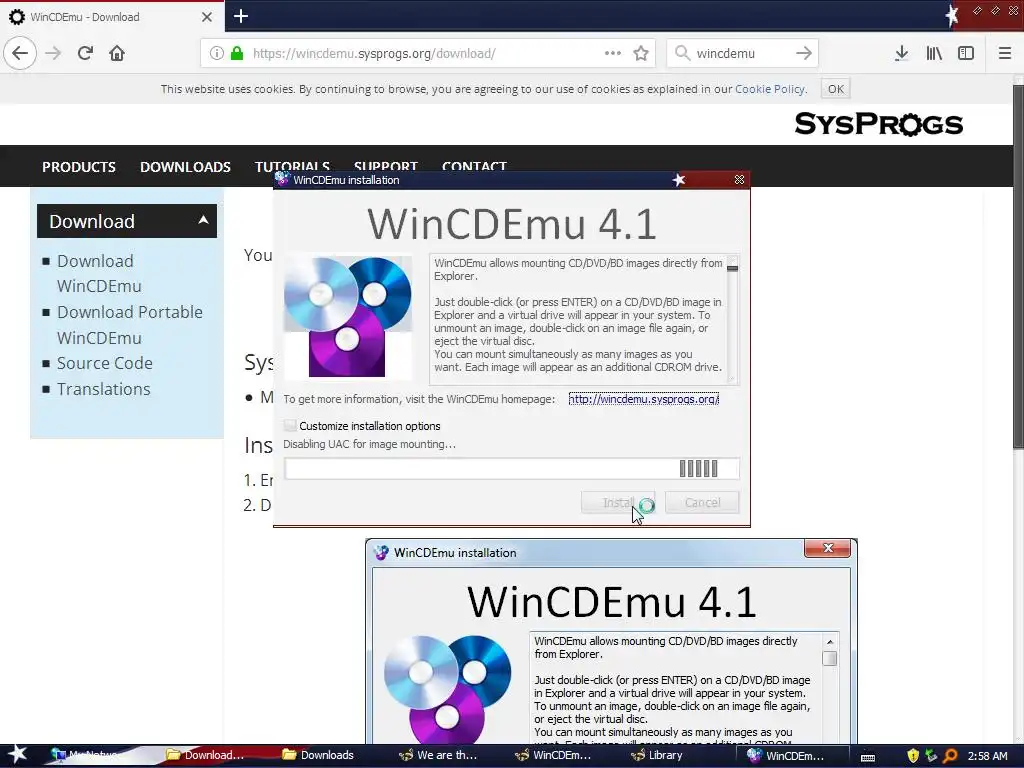The width and height of the screenshot is (1024, 768).
Task: Close the WinCDEmu installation dialog
Action: [x=739, y=180]
